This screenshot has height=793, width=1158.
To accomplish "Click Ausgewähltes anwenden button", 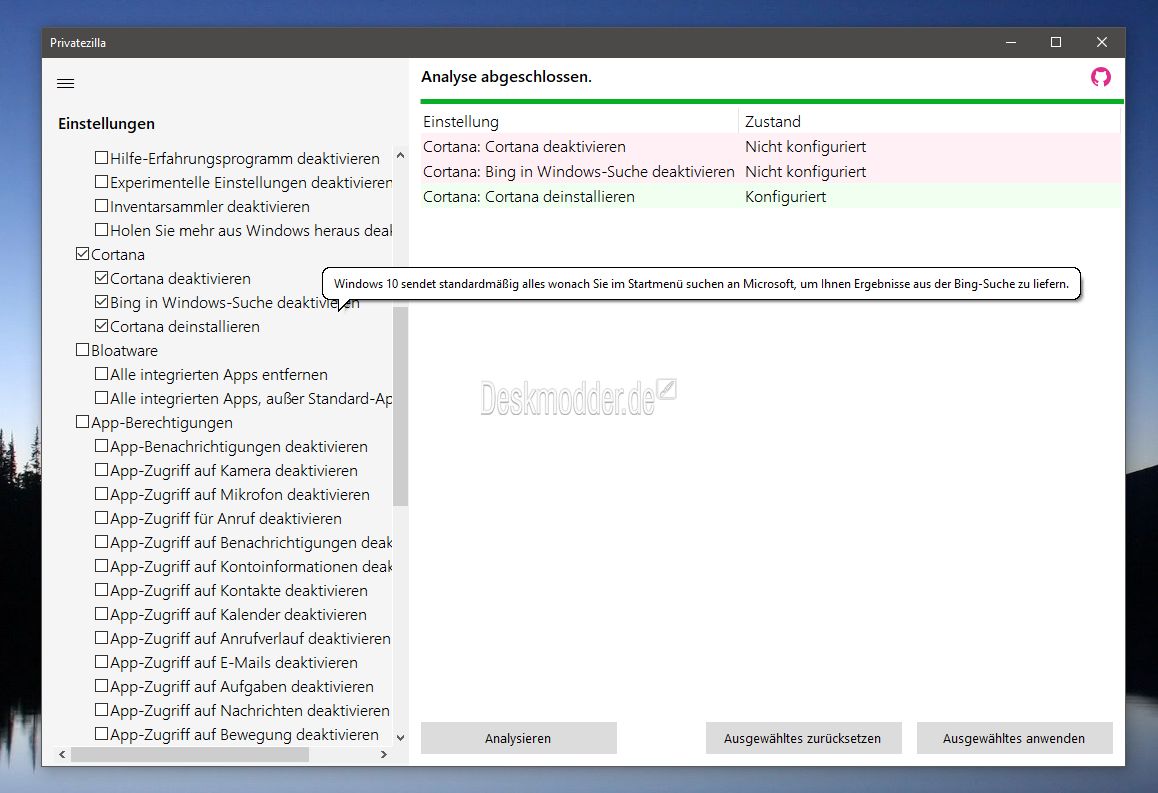I will click(1014, 738).
